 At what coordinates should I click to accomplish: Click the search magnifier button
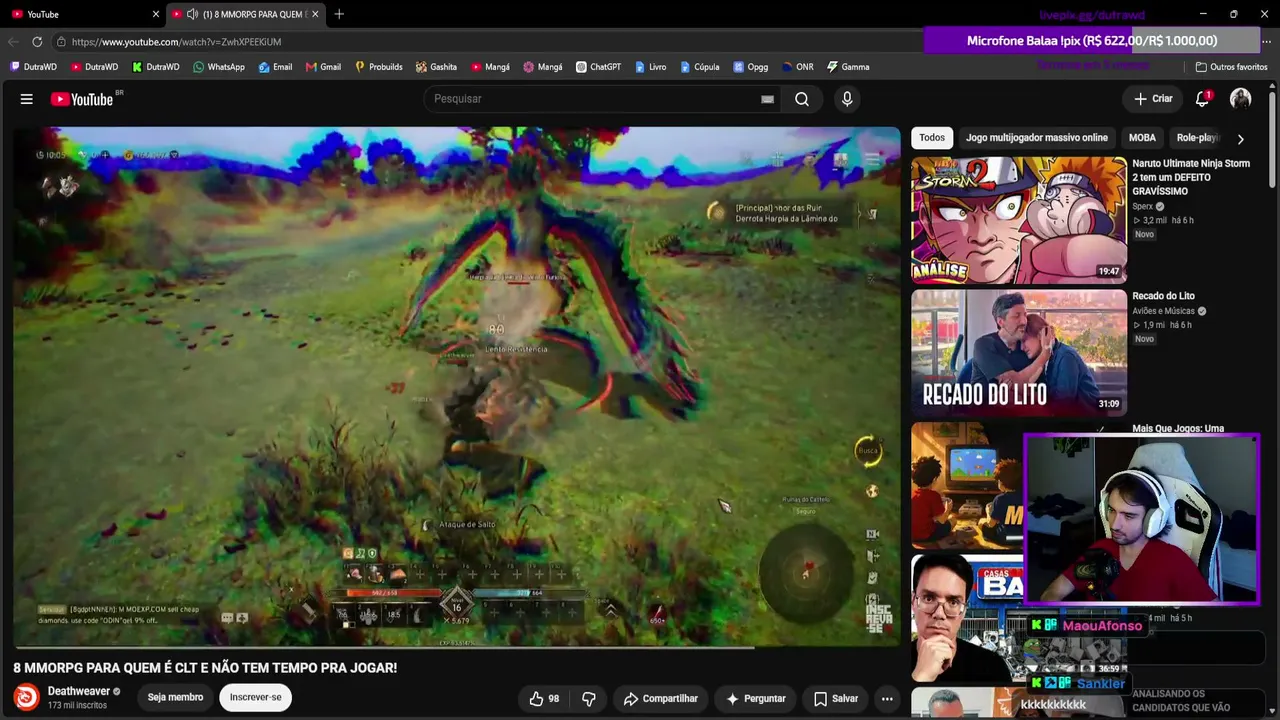click(802, 99)
